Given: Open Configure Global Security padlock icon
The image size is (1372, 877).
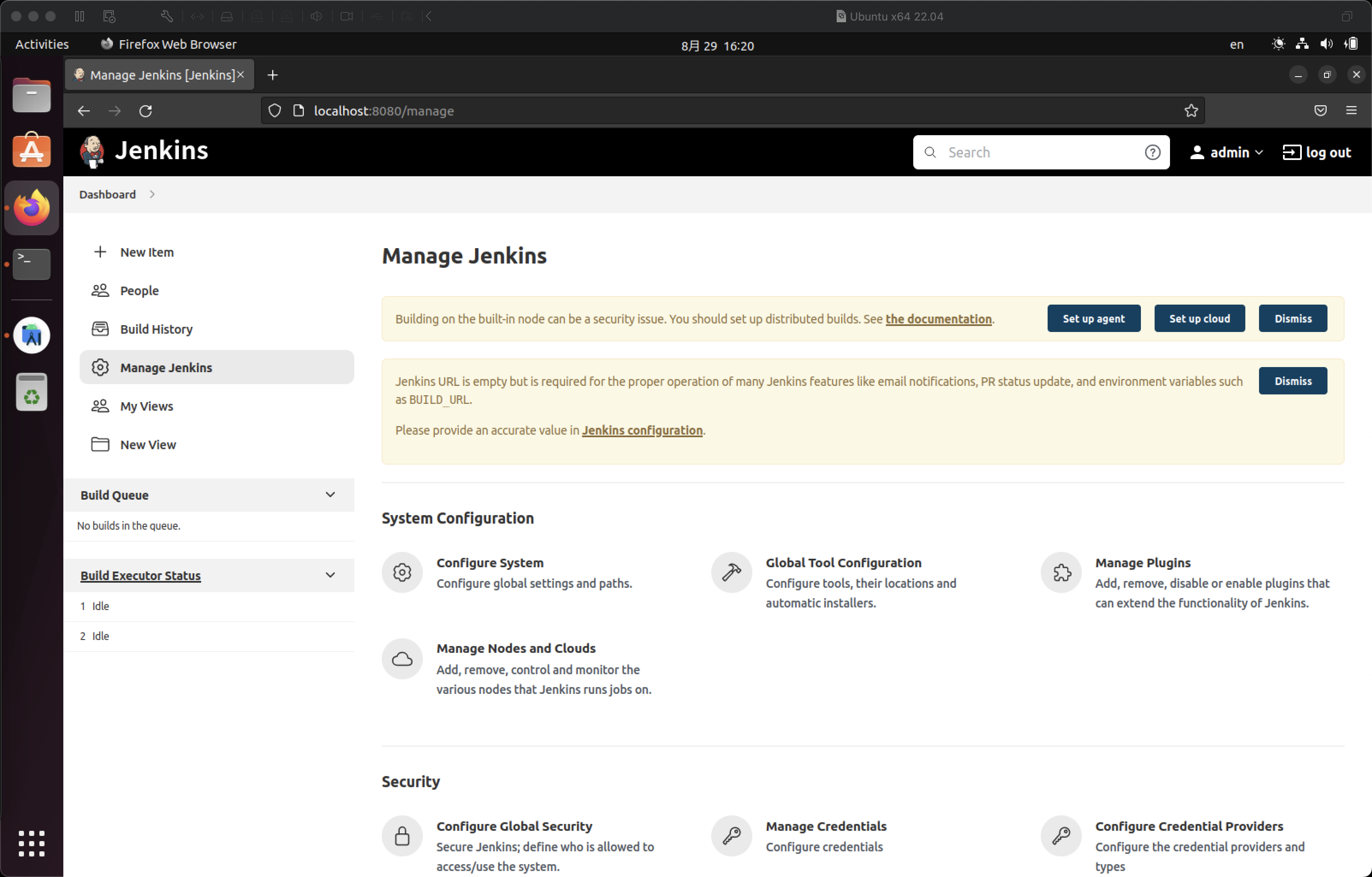Looking at the screenshot, I should 402,836.
